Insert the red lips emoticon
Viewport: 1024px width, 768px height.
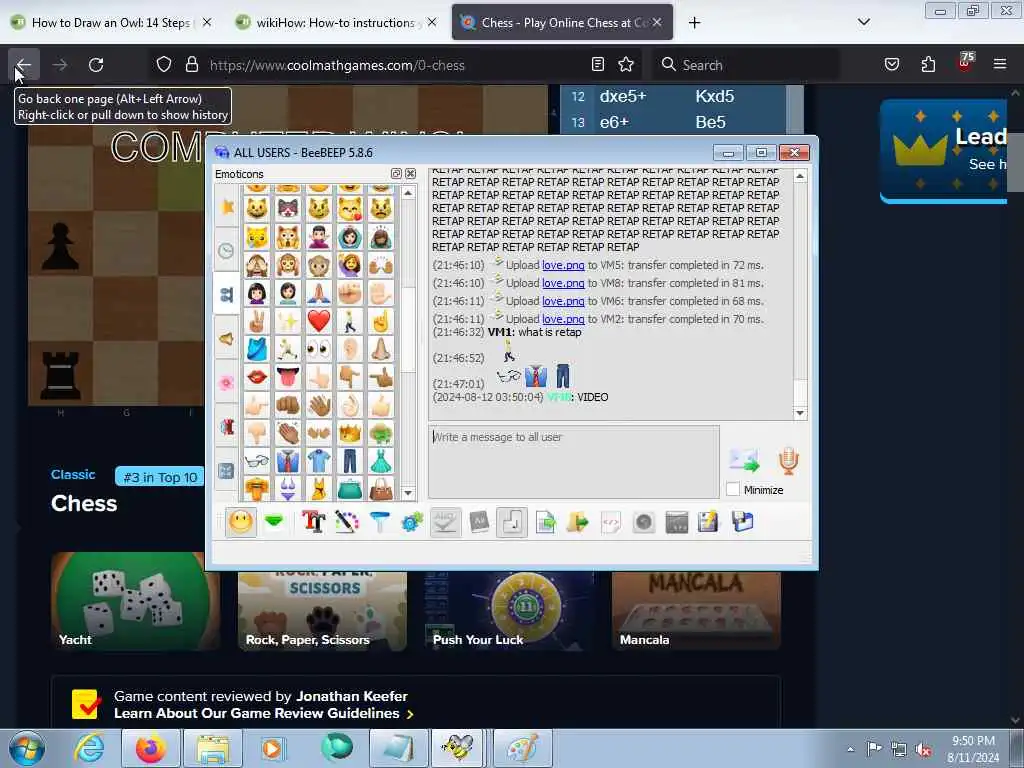257,377
